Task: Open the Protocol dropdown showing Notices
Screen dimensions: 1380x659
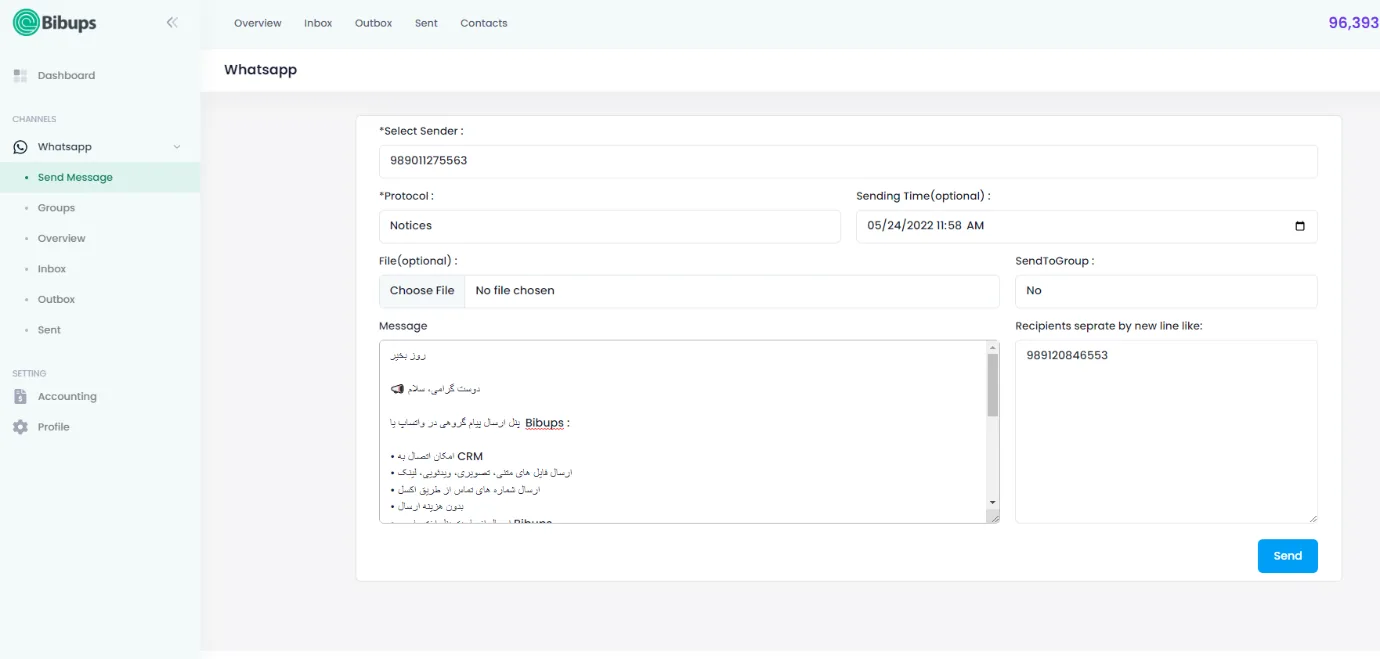Action: coord(610,226)
